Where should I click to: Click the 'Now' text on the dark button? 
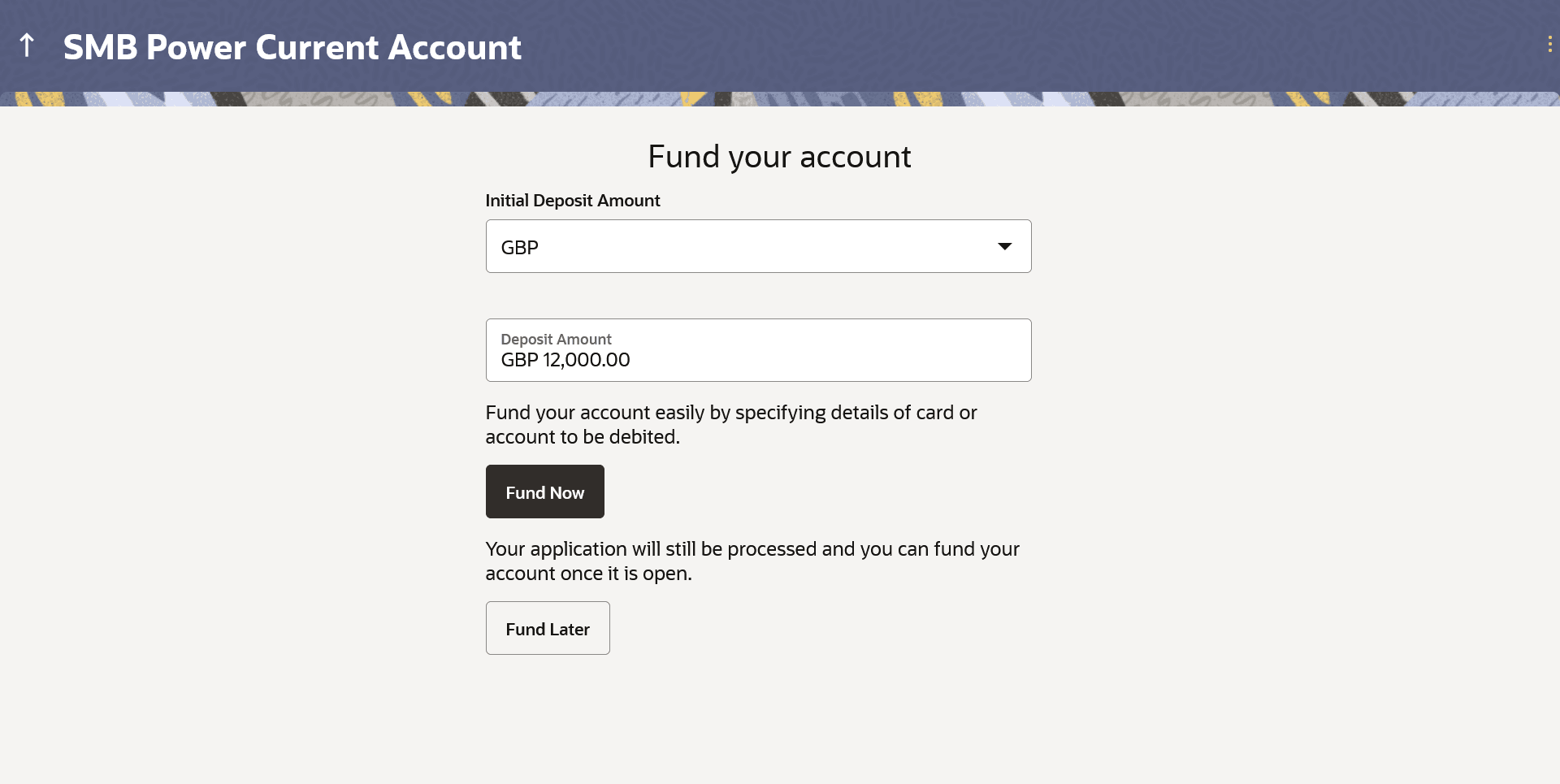point(567,492)
